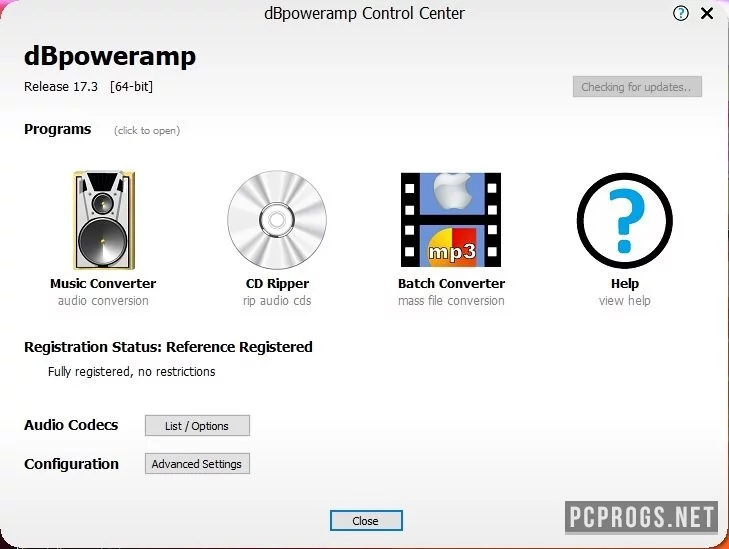Click the 'audio conversion' subtitle text
This screenshot has height=549, width=729.
(x=103, y=301)
